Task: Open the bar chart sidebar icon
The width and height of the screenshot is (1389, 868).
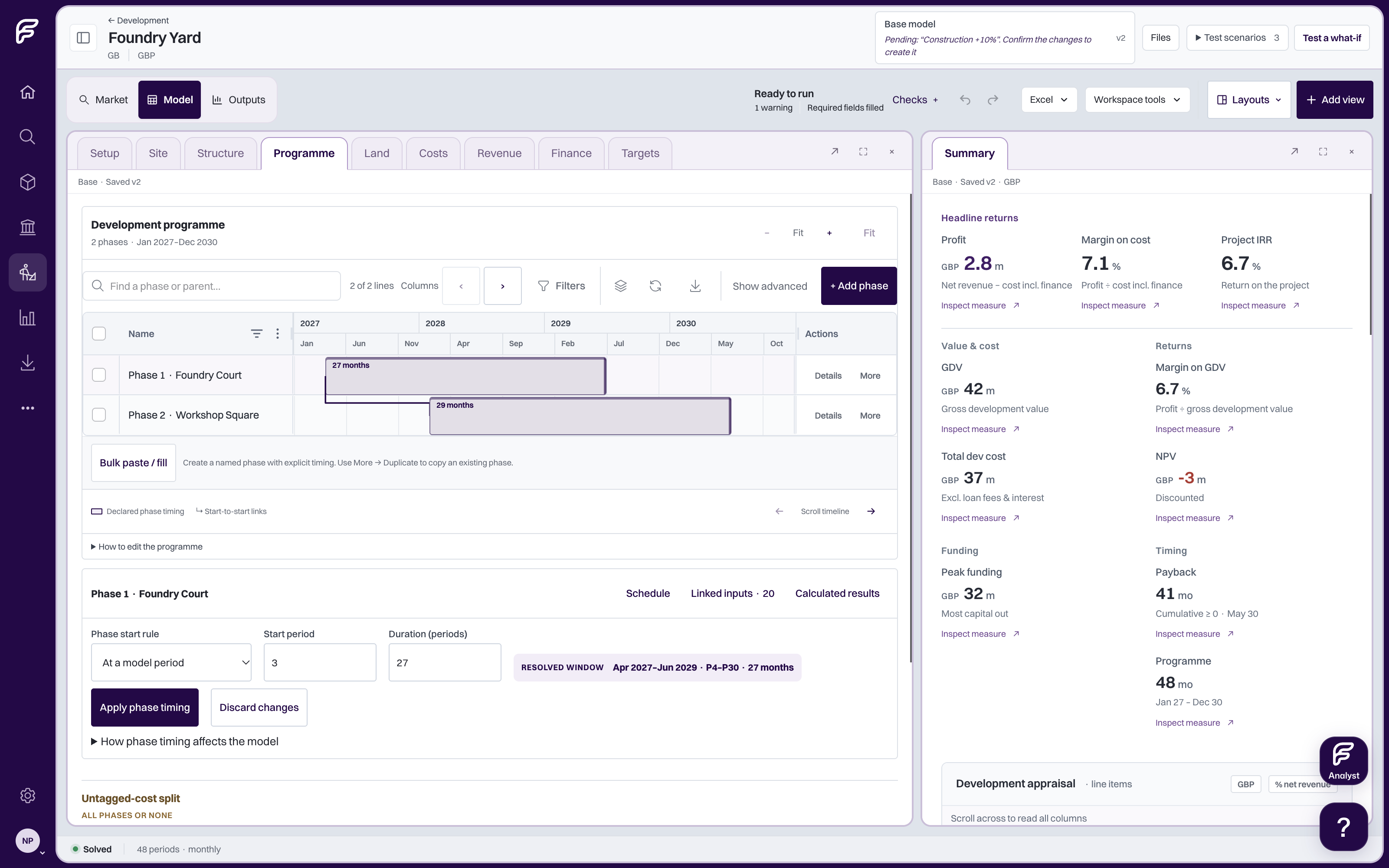Action: click(x=28, y=318)
